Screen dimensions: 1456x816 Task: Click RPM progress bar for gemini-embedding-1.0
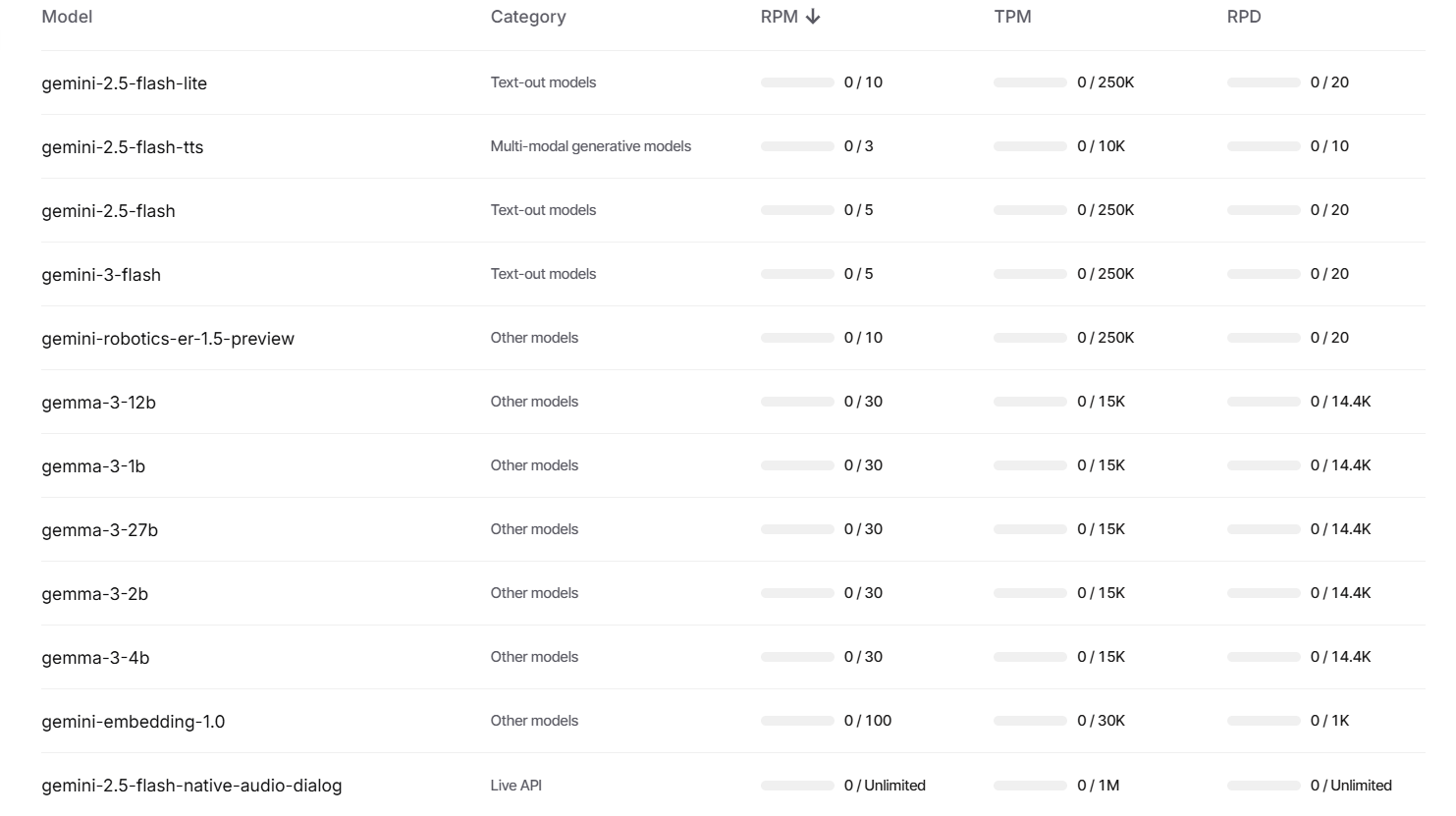(797, 721)
